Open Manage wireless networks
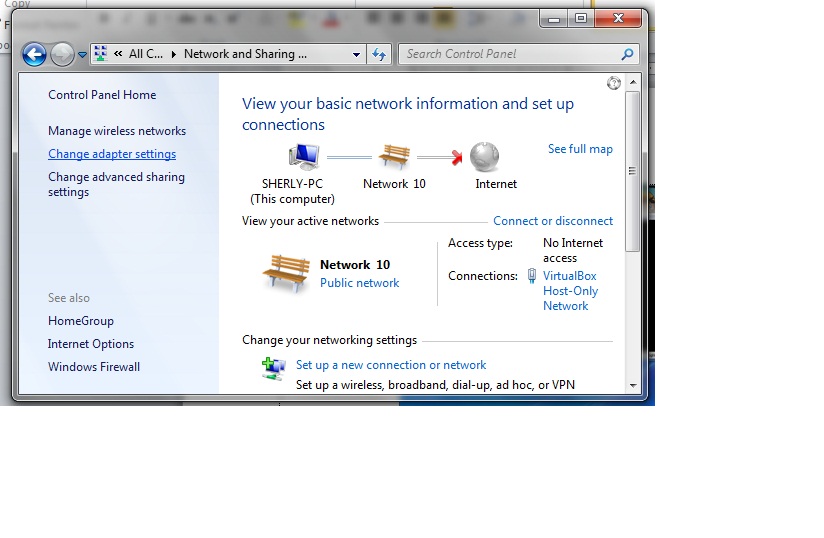 [117, 131]
